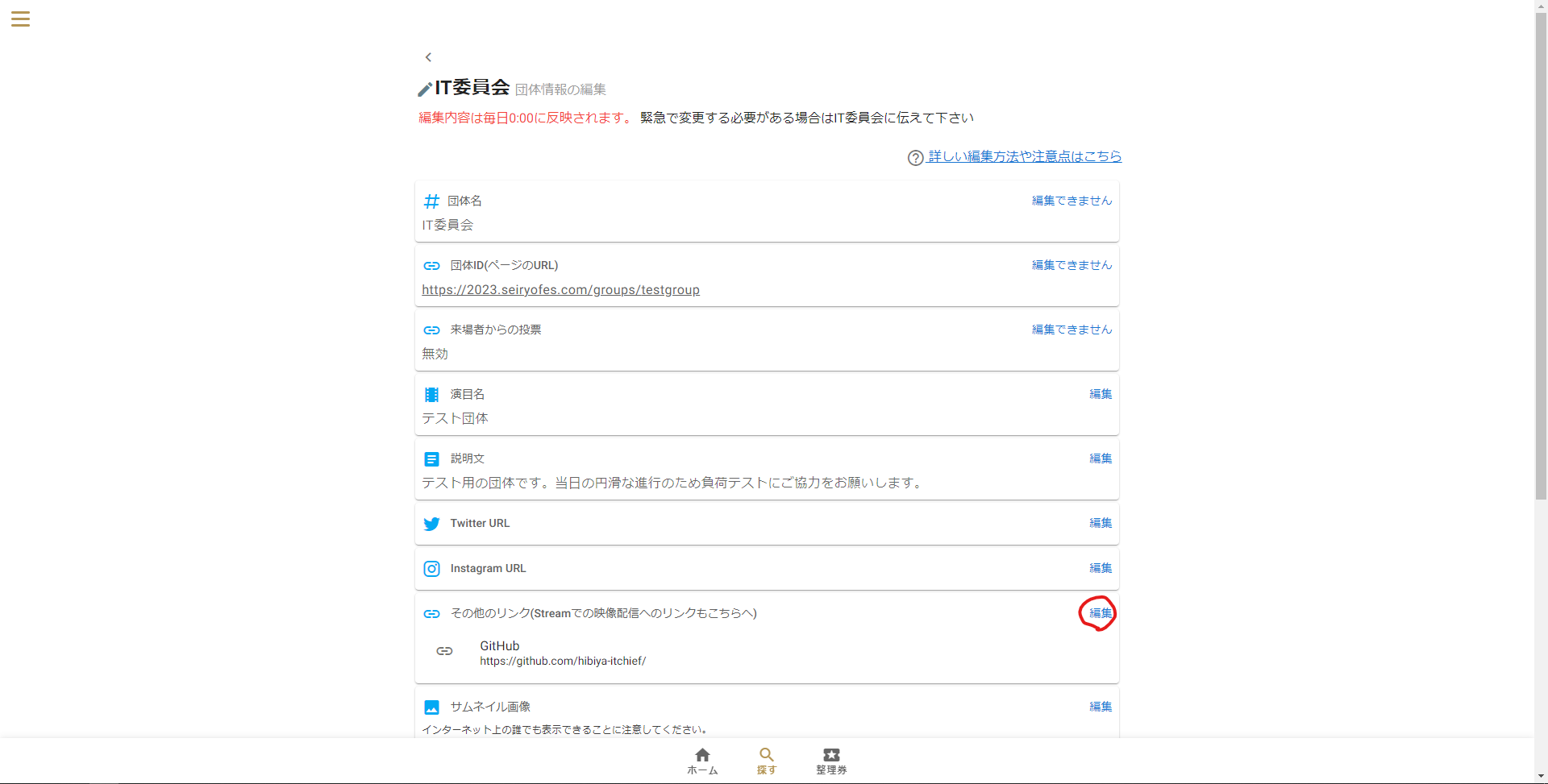Click the hash icon next to 団体名
The image size is (1548, 784).
tap(431, 201)
